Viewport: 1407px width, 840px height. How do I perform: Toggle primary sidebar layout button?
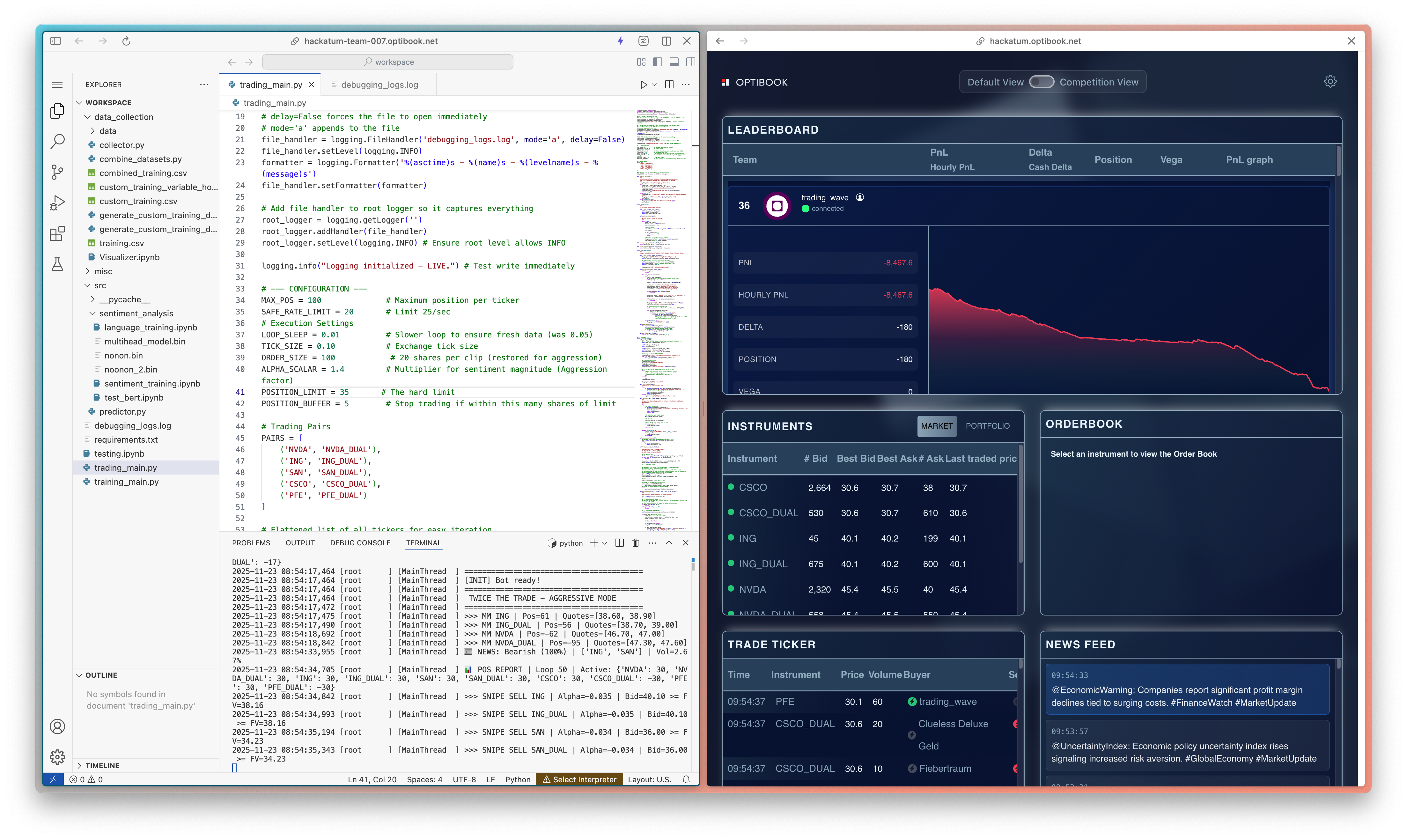tap(657, 62)
